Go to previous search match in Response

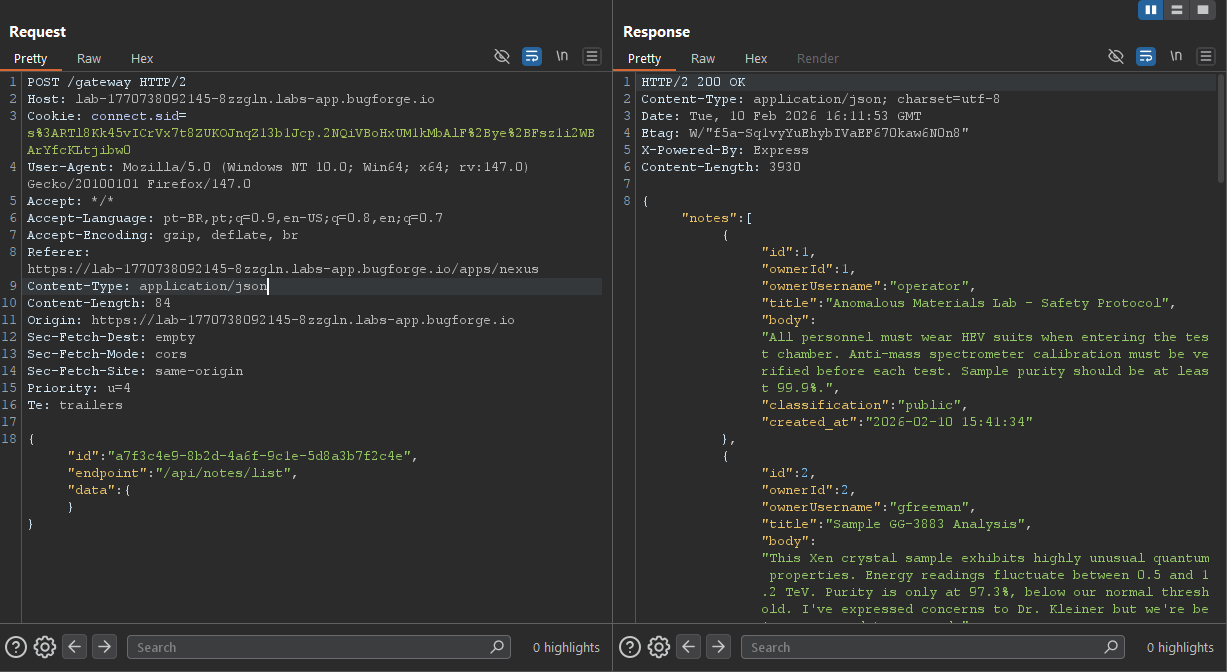pyautogui.click(x=688, y=647)
